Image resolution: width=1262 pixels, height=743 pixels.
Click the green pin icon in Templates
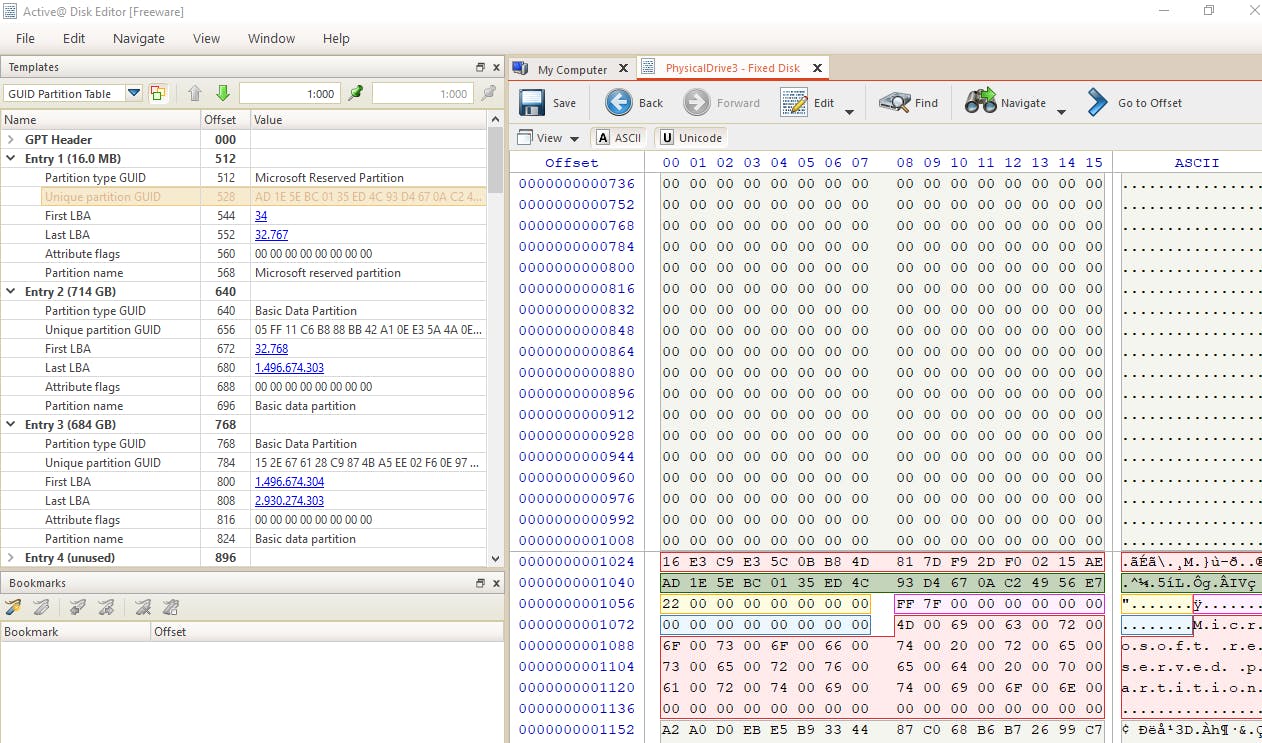coord(356,93)
